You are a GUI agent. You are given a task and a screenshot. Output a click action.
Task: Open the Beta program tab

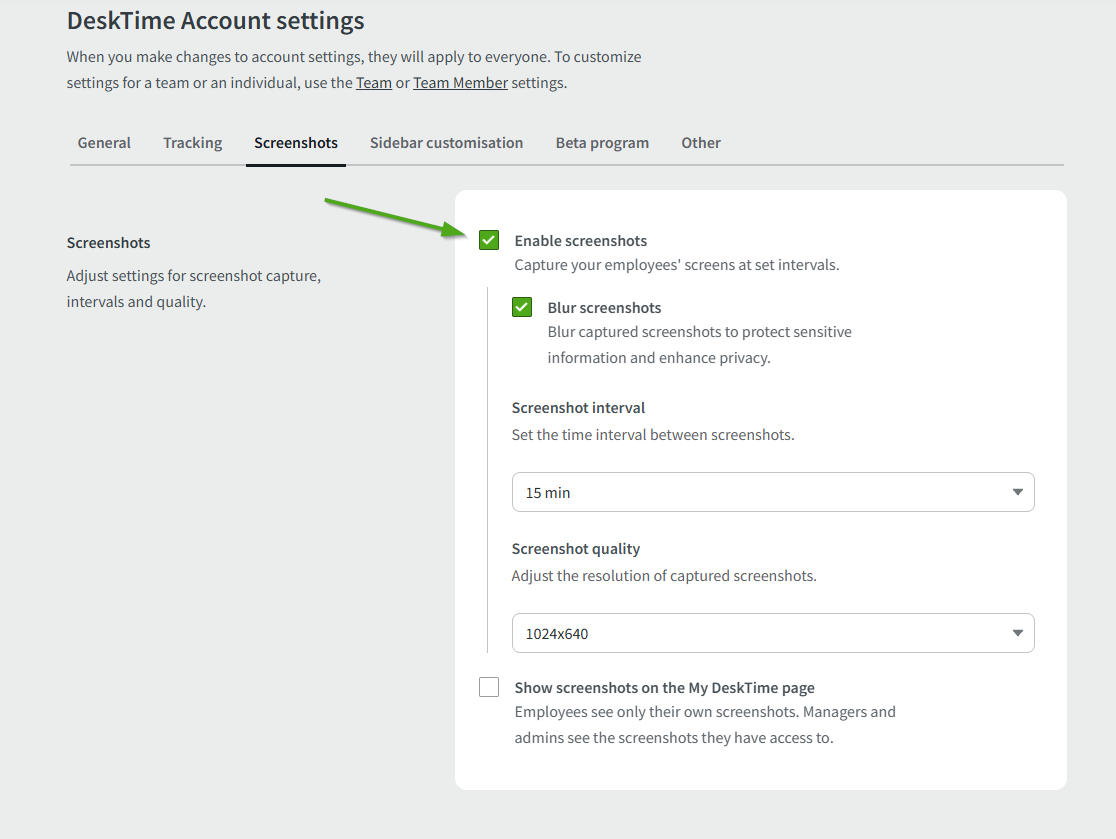[x=602, y=143]
